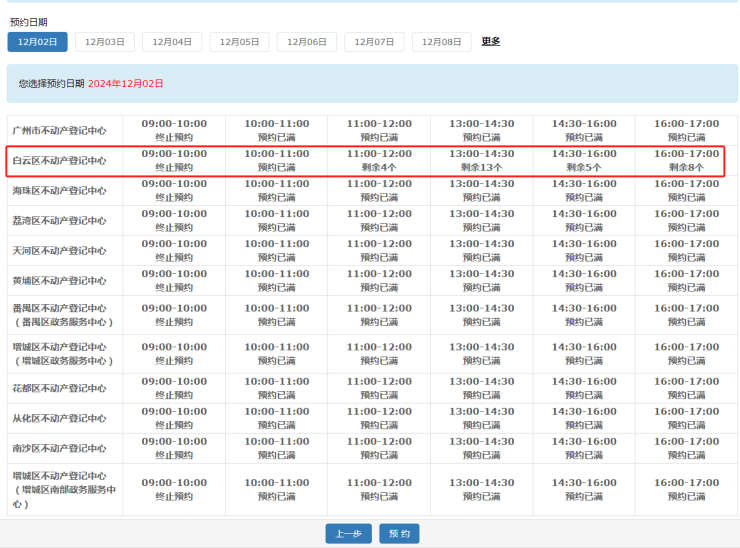
Task: Switch to the 12月03日 date
Action: [104, 42]
